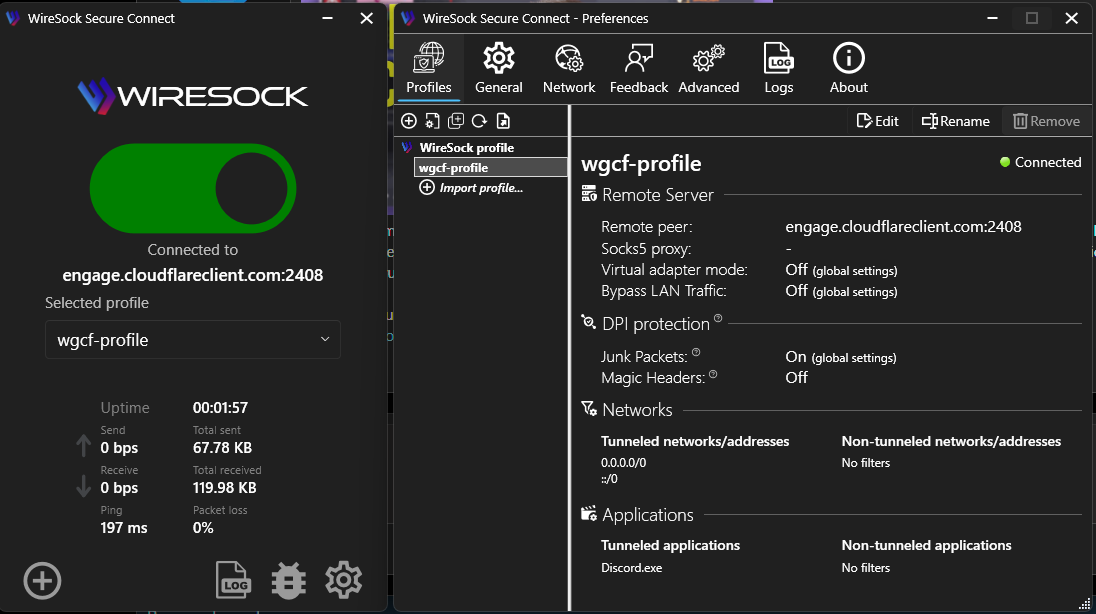Click the Total sent 67.78 KB value

[222, 448]
